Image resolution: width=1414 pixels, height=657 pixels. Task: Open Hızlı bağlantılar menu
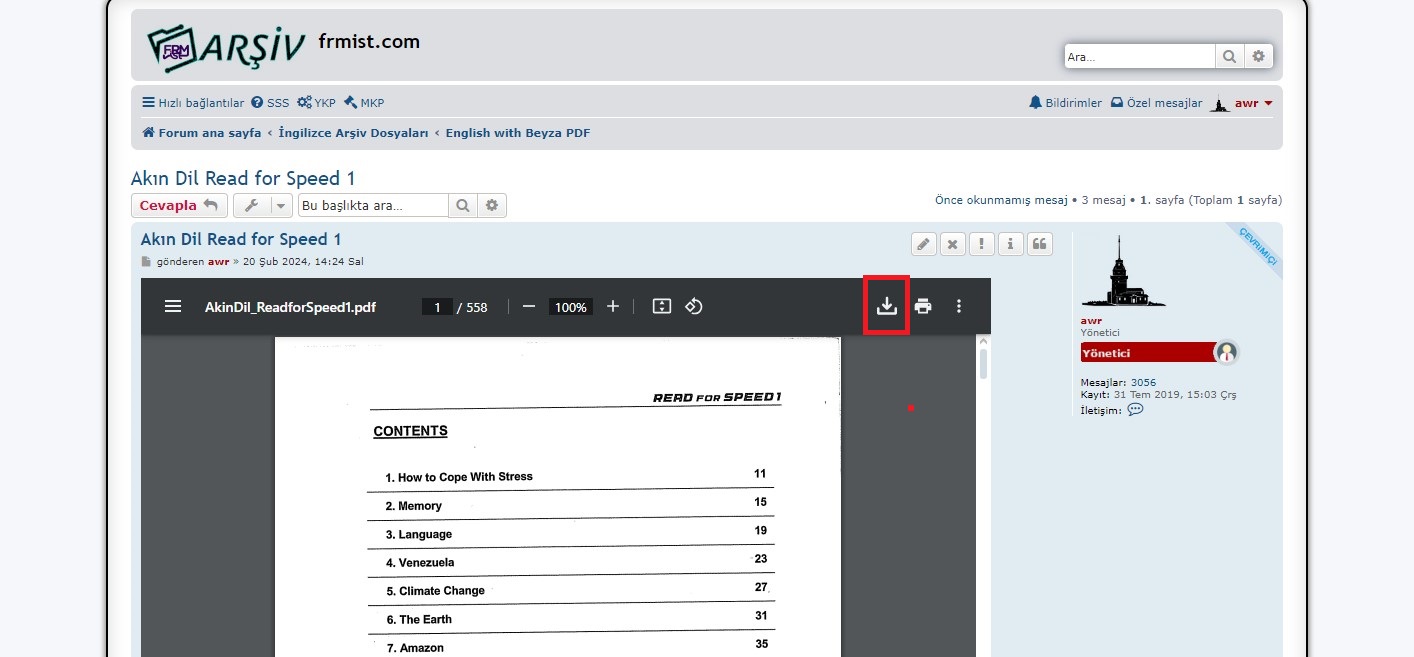[x=193, y=103]
